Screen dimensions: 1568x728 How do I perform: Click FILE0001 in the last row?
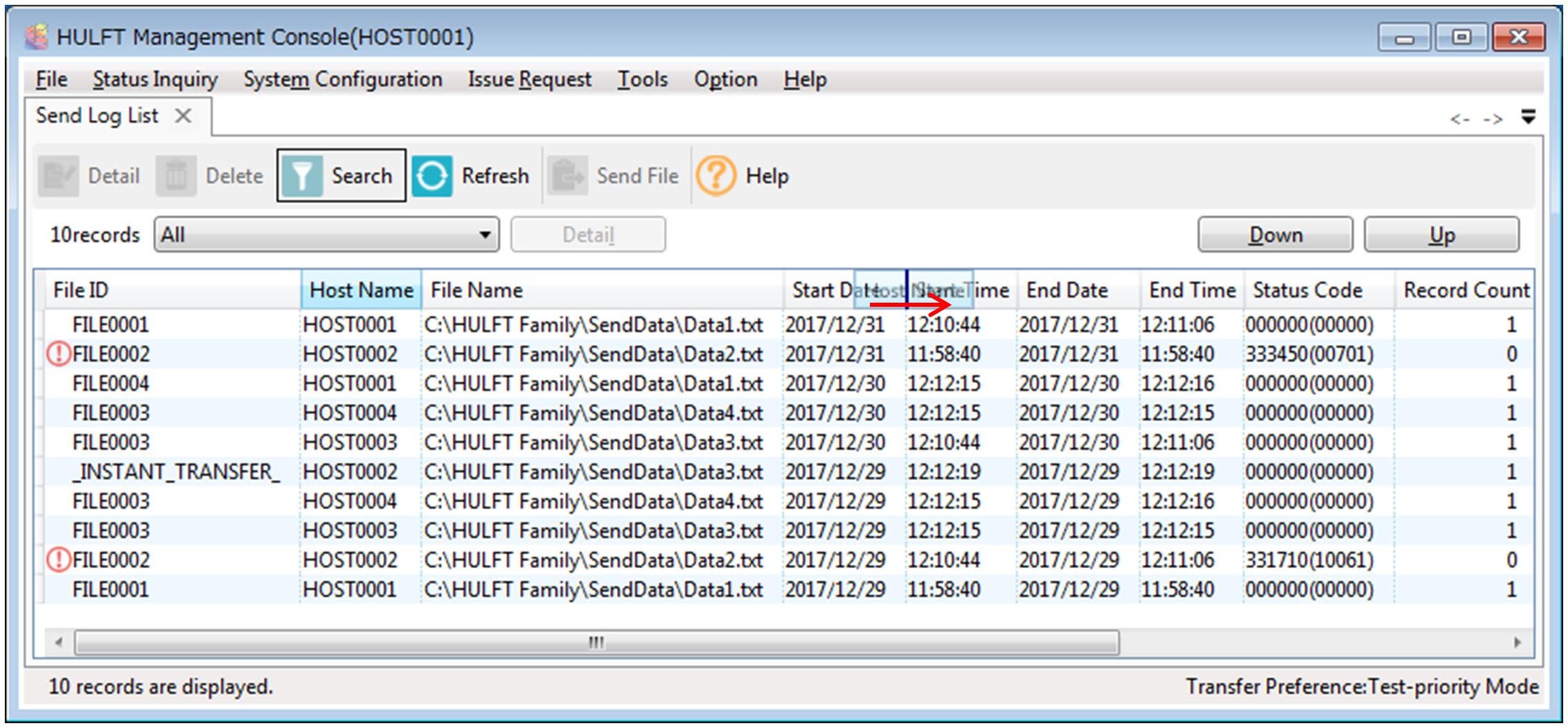click(x=111, y=589)
